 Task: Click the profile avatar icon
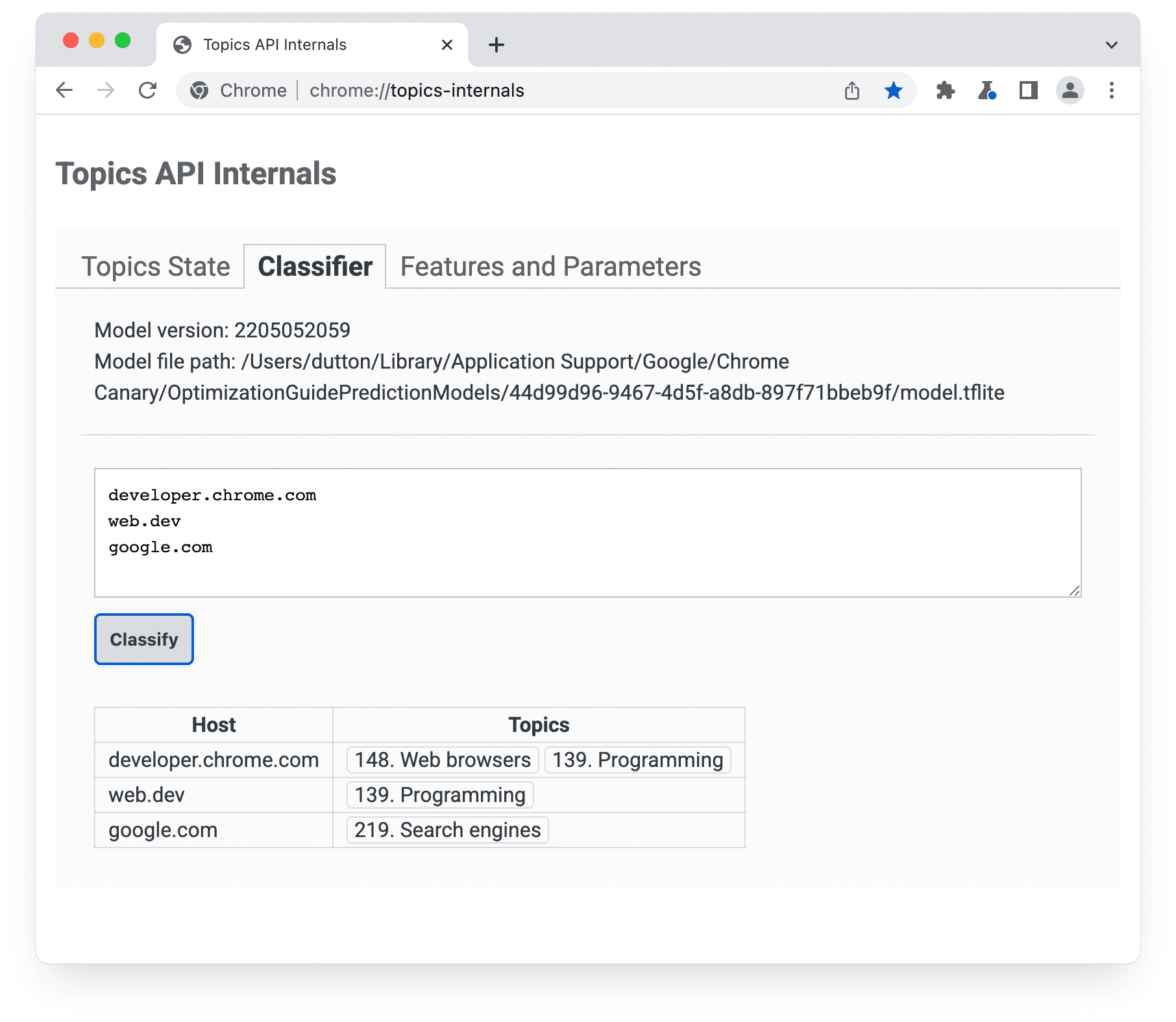click(1070, 90)
